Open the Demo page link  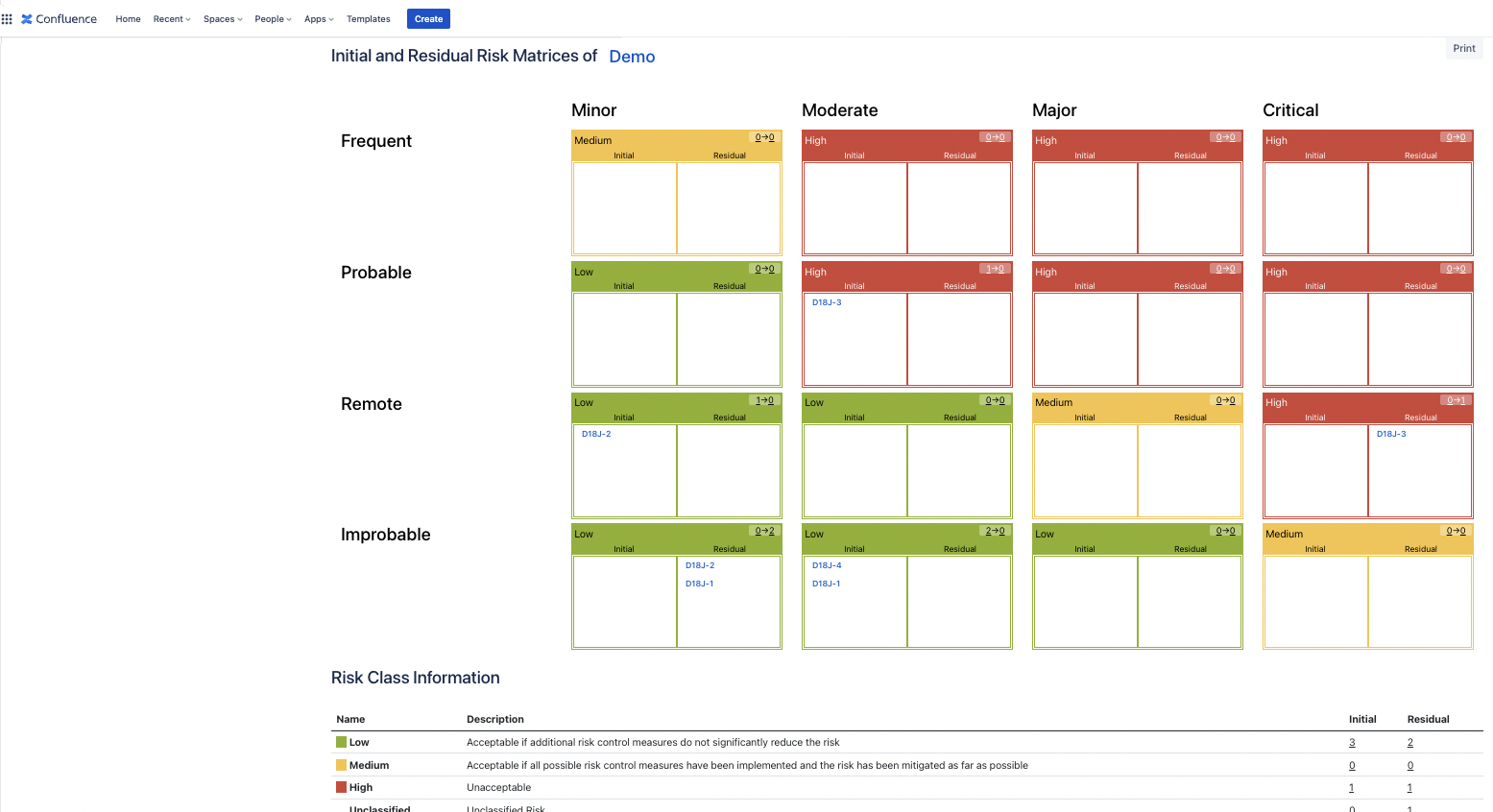coord(631,57)
